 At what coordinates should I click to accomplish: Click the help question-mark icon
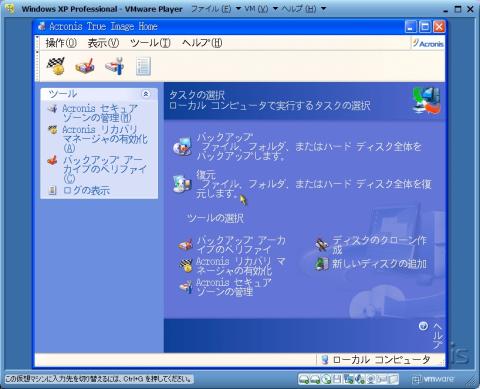click(423, 326)
